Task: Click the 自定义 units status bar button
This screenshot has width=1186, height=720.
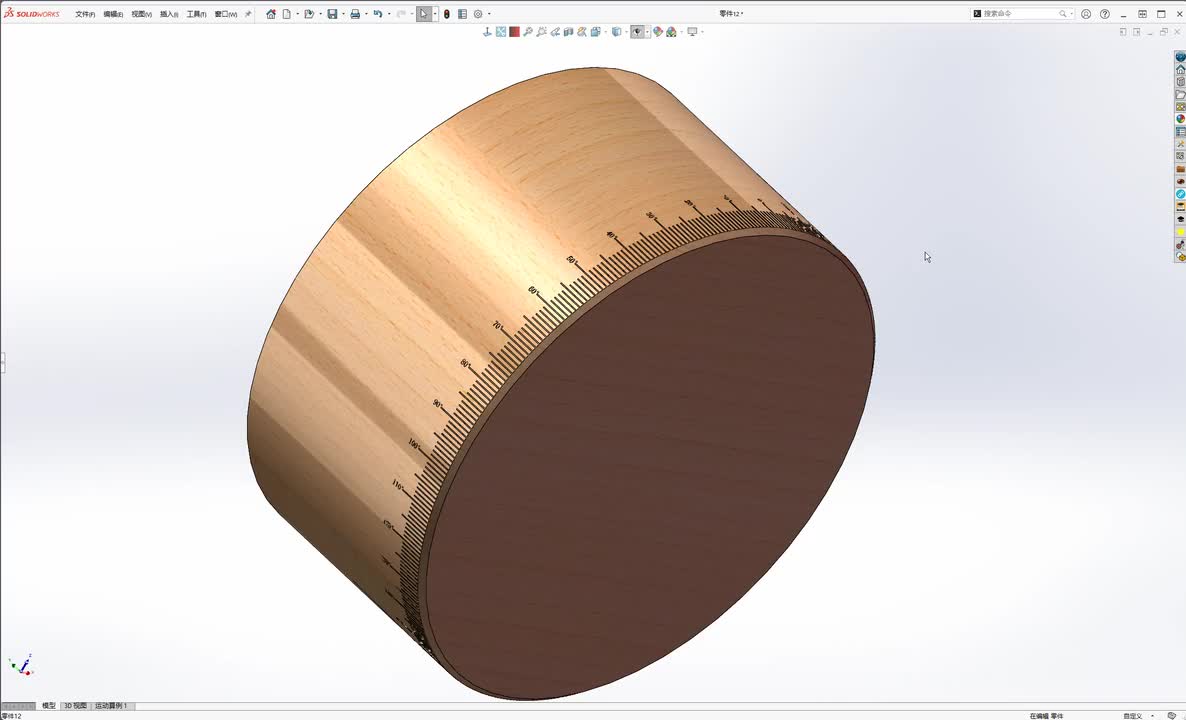Action: pyautogui.click(x=1132, y=715)
